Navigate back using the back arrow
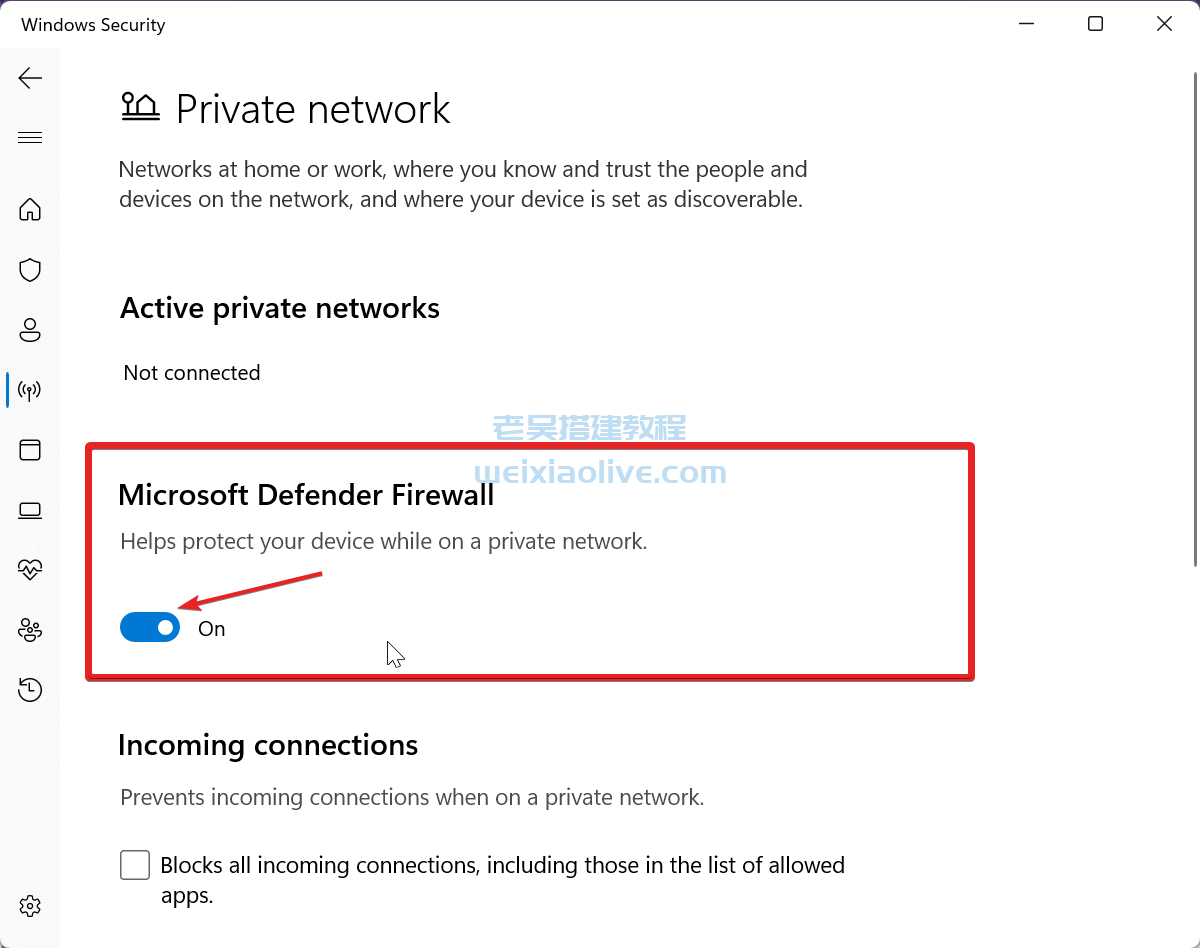 point(30,77)
